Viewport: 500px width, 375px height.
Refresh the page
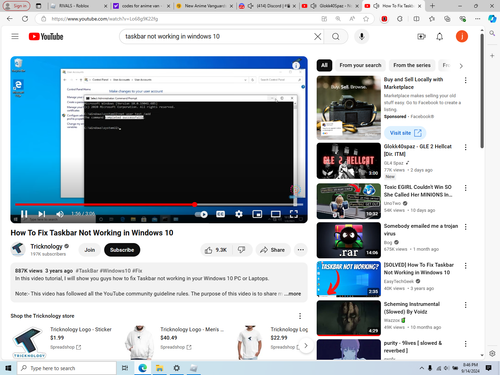[25, 19]
